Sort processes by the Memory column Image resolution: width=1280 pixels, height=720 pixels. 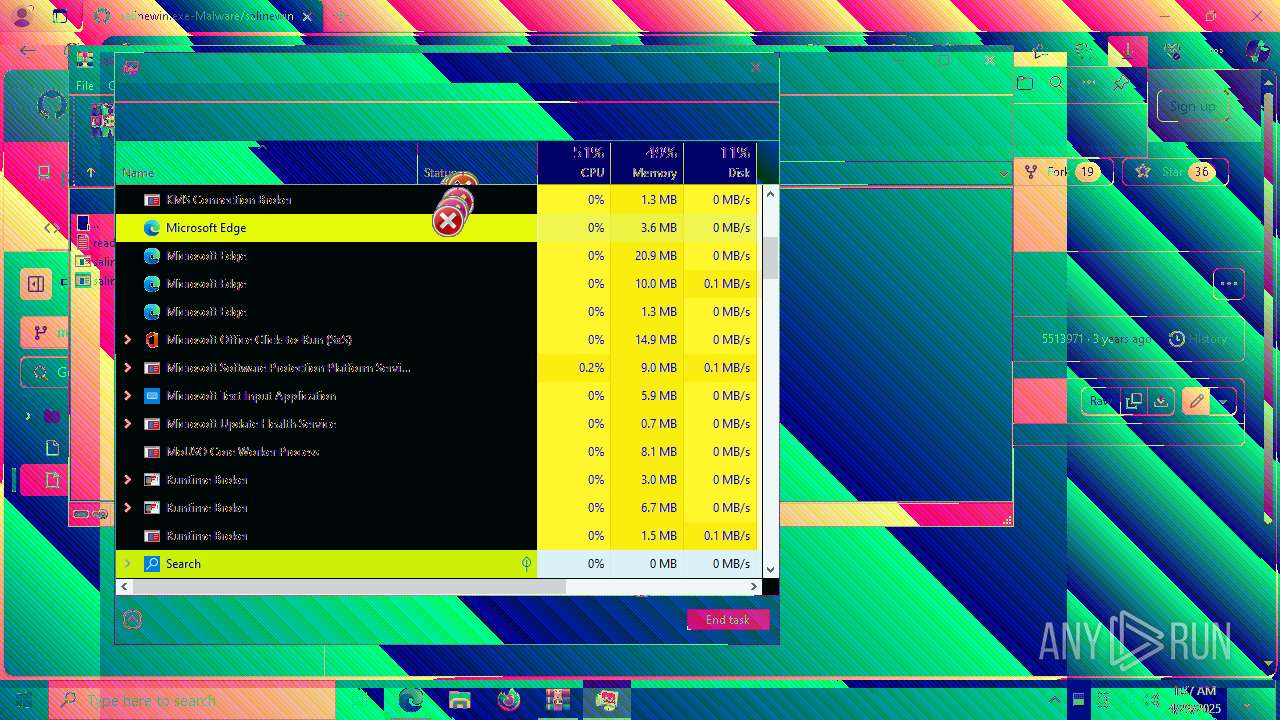[x=646, y=163]
